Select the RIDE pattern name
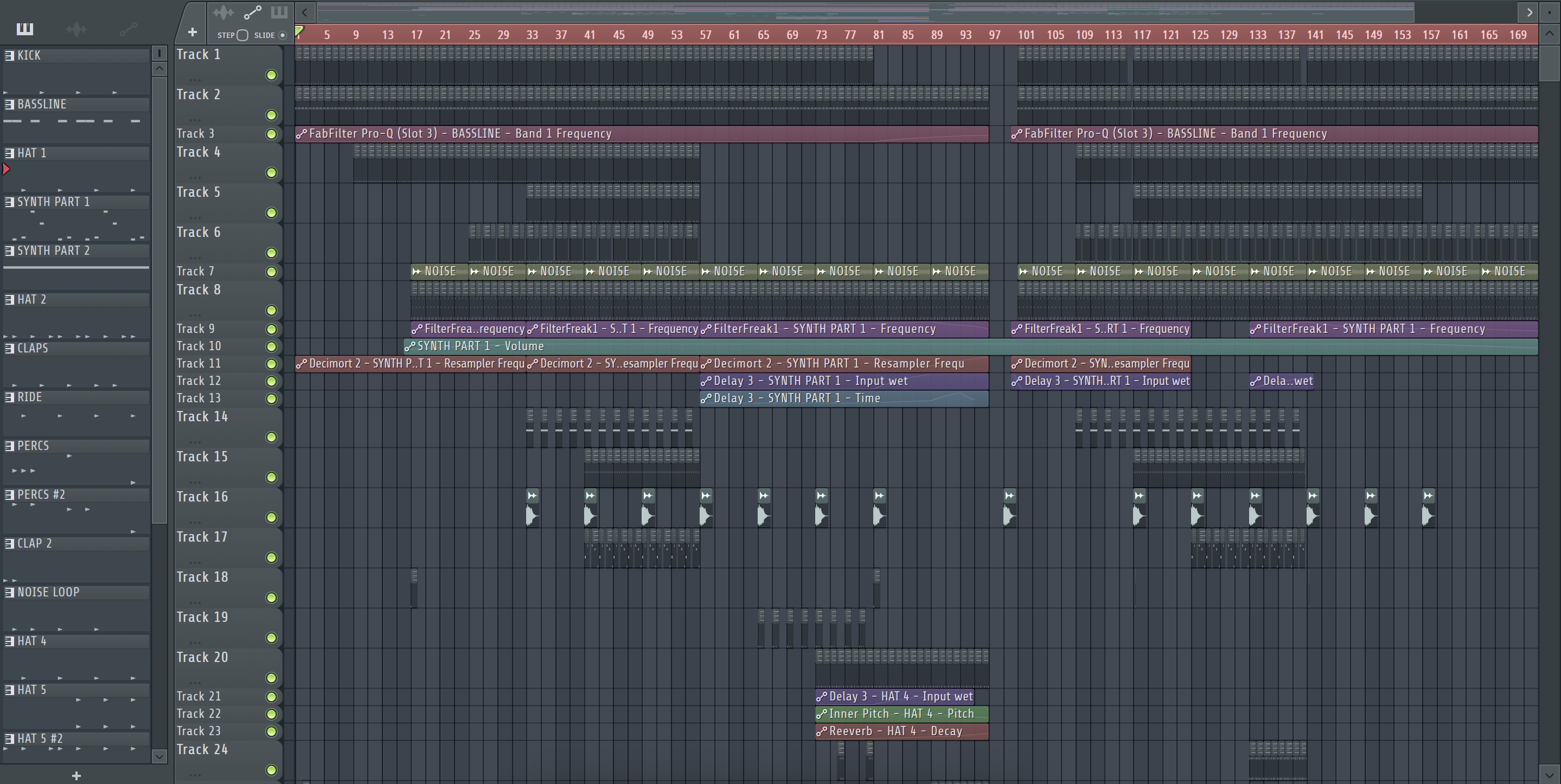Screen dimensions: 1561x784 [30, 397]
